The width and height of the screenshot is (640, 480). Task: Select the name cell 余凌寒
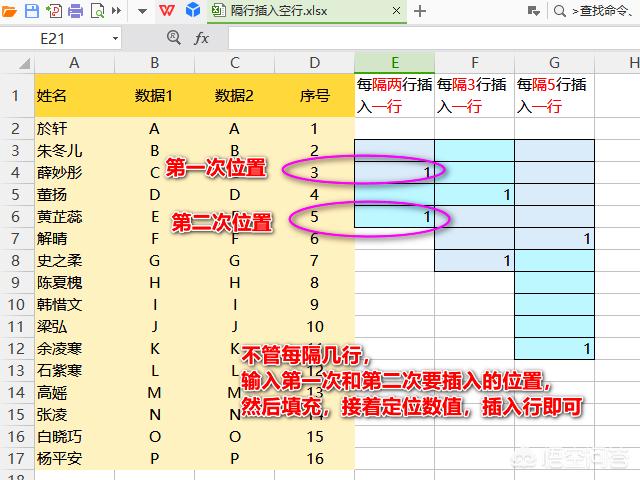pos(74,349)
